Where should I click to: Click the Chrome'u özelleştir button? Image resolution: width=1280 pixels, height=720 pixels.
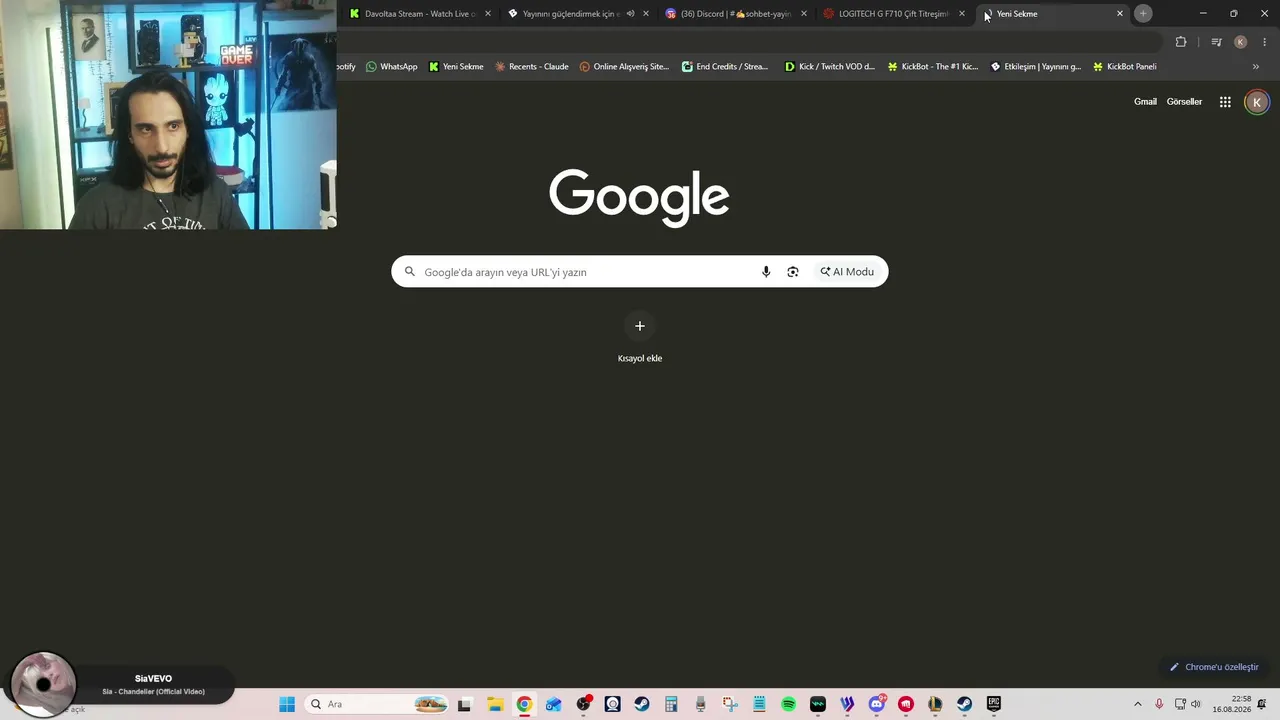point(1214,667)
